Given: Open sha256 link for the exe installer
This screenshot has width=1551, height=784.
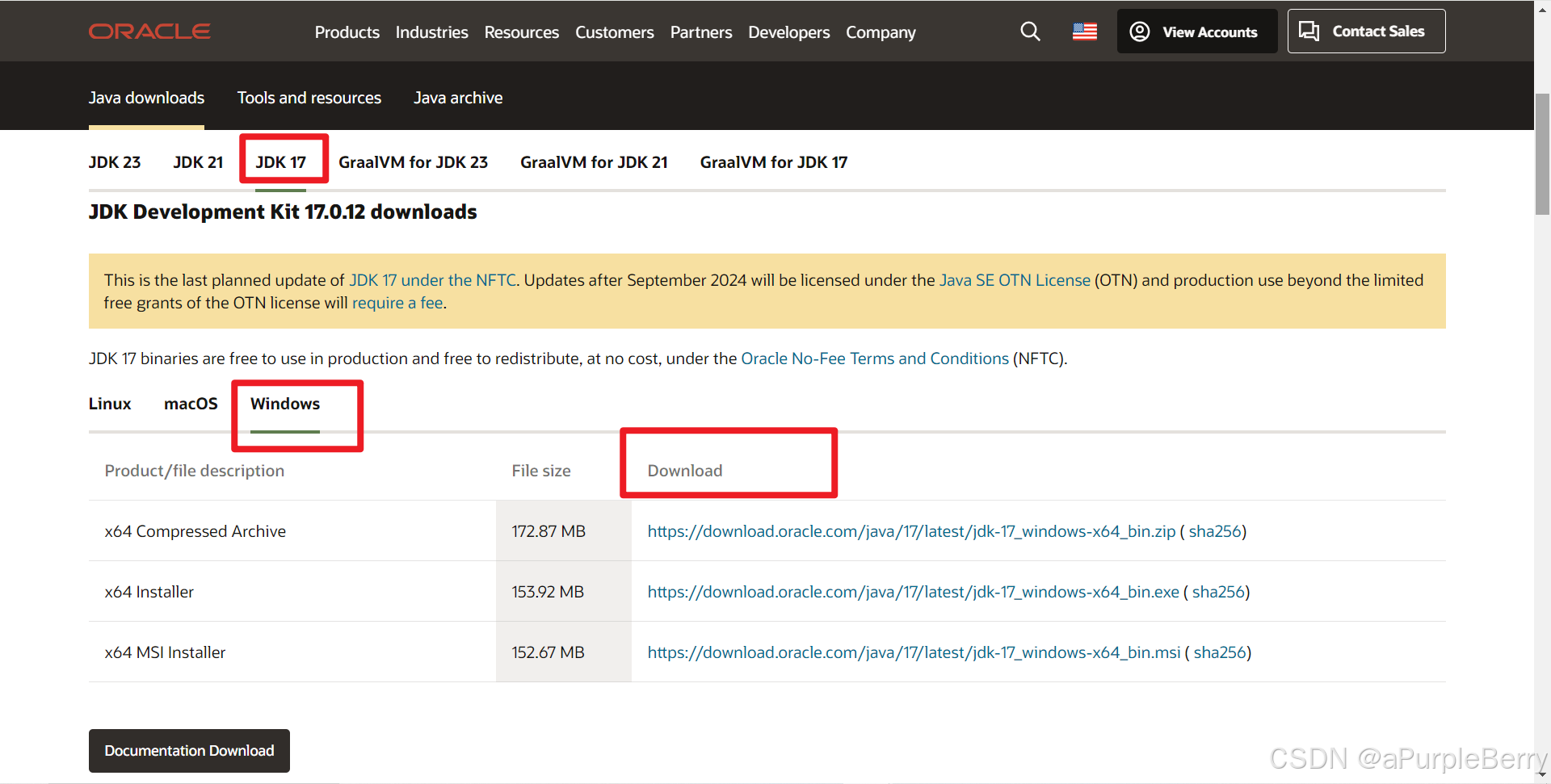Looking at the screenshot, I should pos(1218,592).
